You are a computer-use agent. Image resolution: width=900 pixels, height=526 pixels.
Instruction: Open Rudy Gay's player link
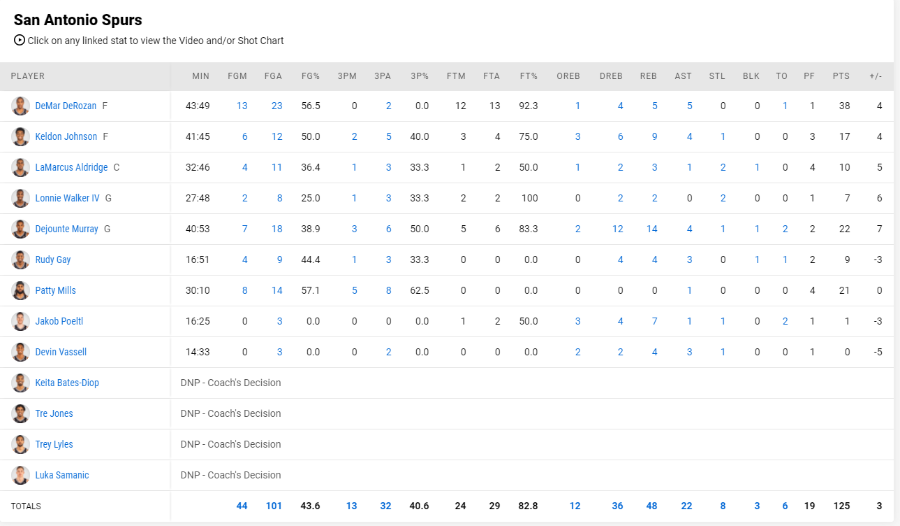point(53,260)
